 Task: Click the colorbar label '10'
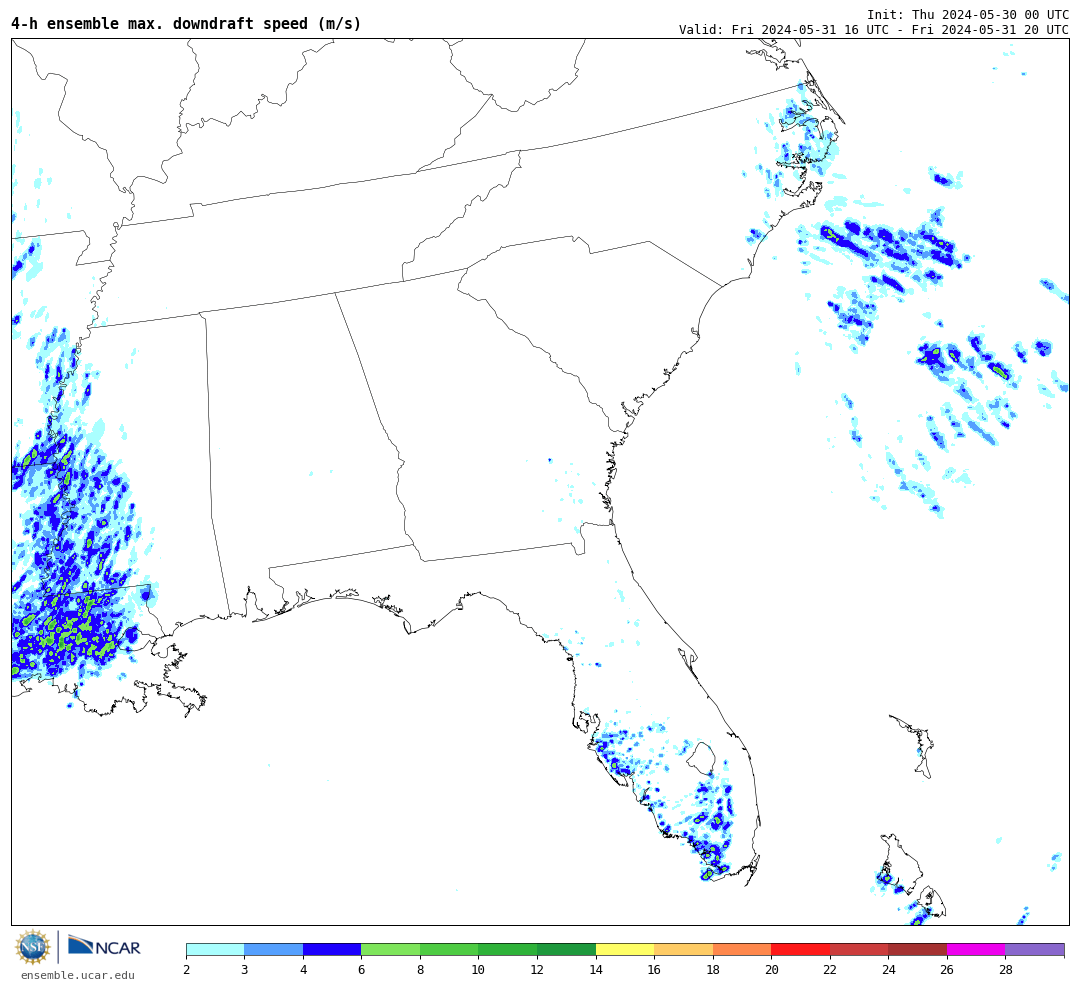pyautogui.click(x=479, y=969)
